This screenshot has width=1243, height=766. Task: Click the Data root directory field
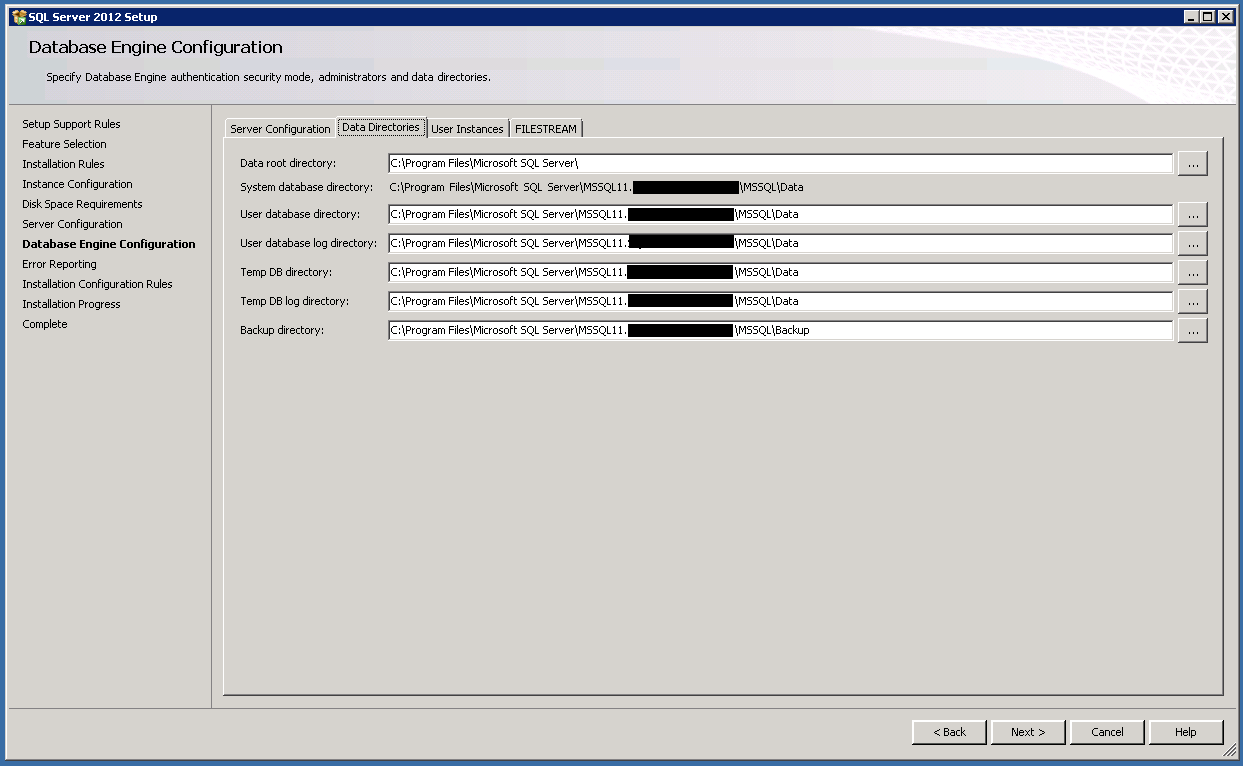[780, 163]
